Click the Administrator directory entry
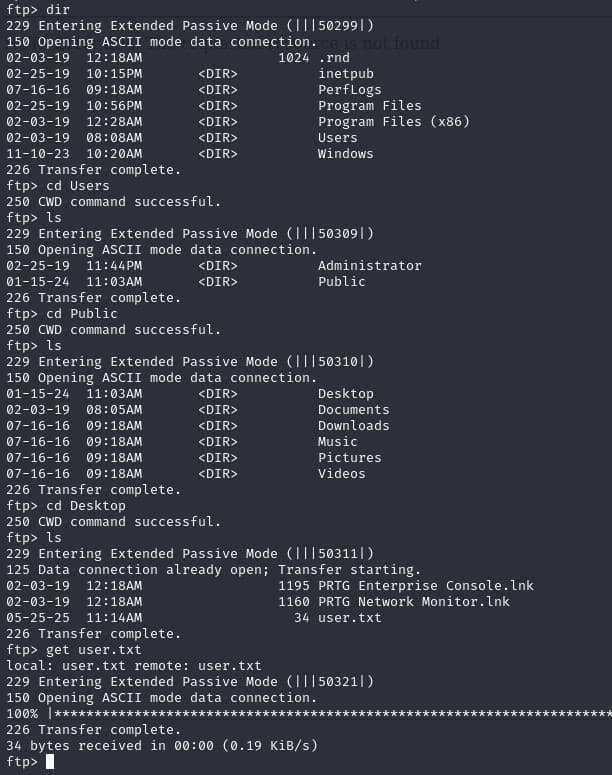612x775 pixels. click(369, 266)
